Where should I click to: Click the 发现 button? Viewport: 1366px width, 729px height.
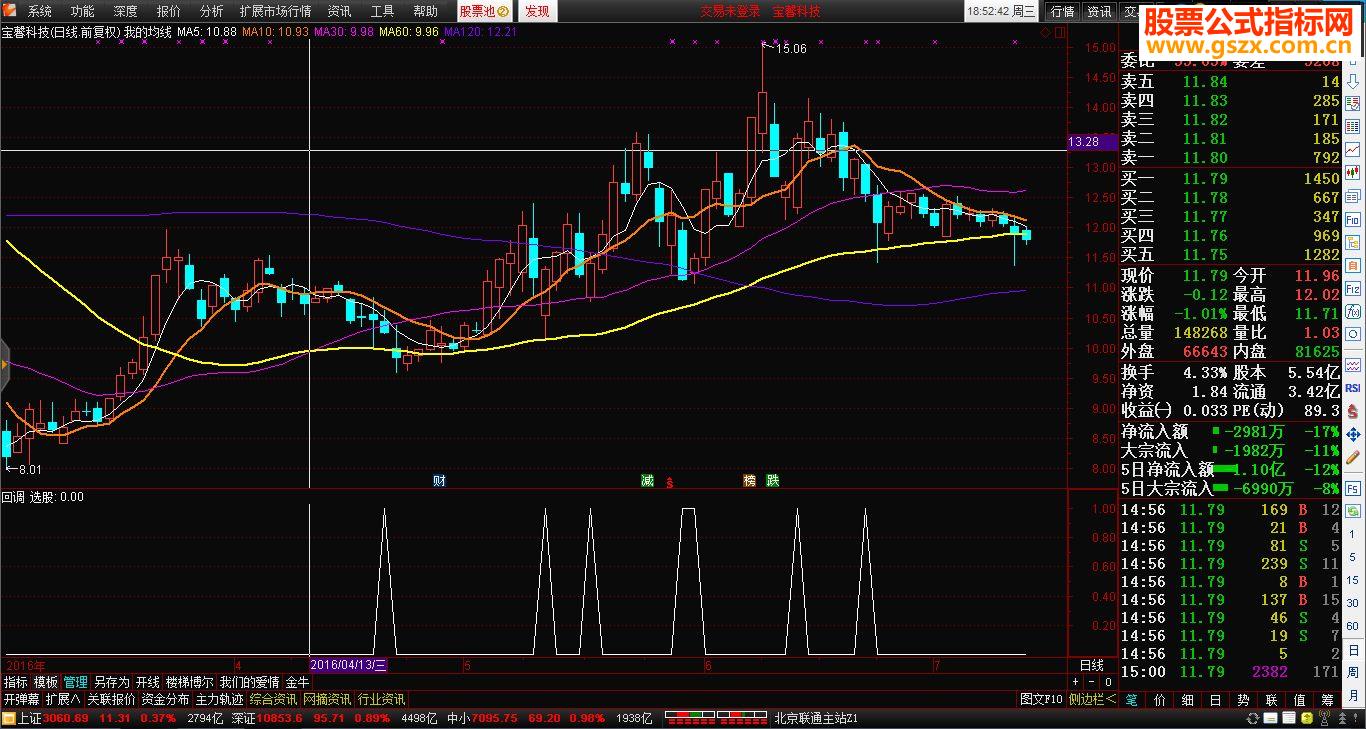pyautogui.click(x=538, y=11)
